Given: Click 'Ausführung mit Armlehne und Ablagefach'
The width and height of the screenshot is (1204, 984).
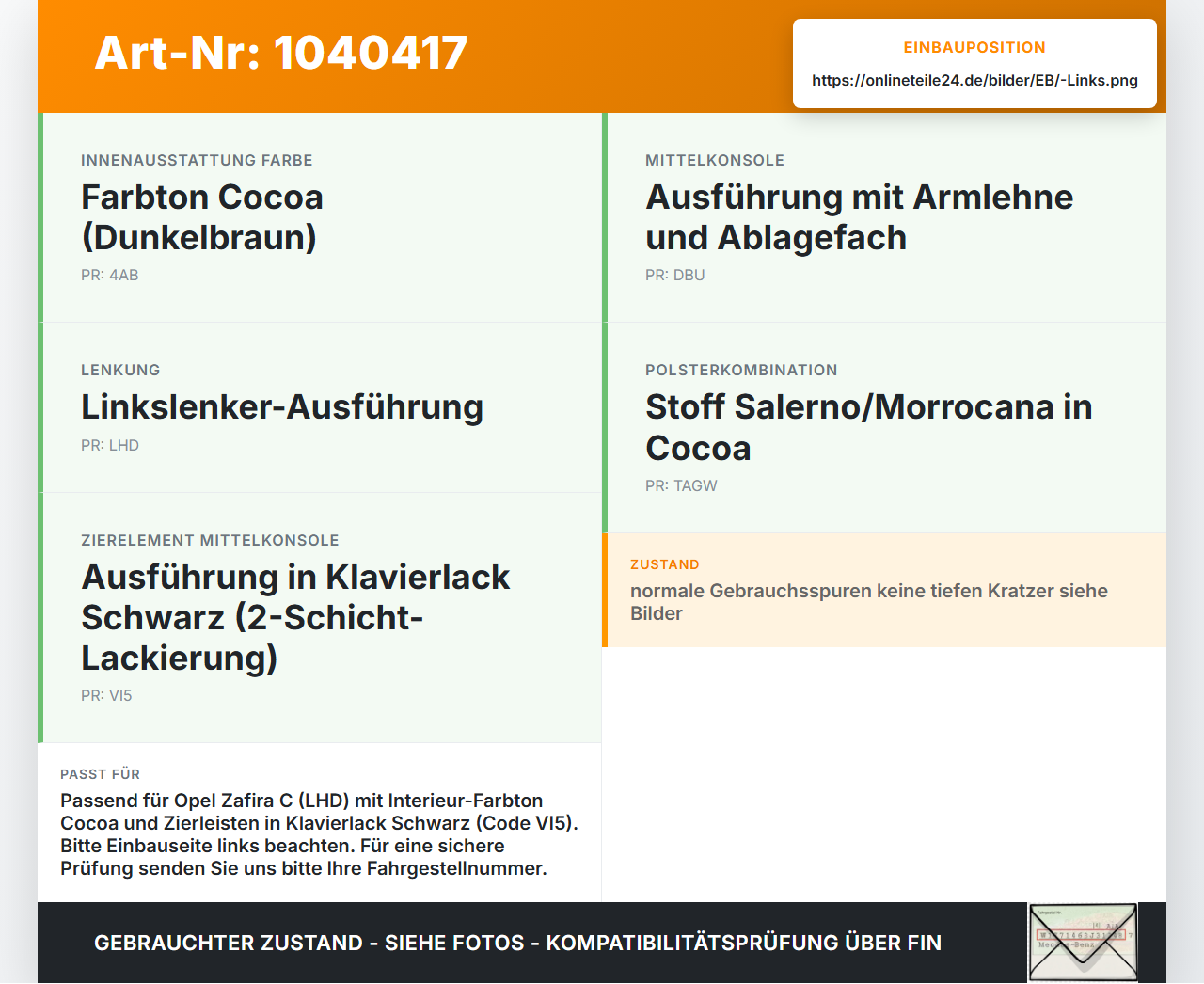Looking at the screenshot, I should click(x=859, y=217).
